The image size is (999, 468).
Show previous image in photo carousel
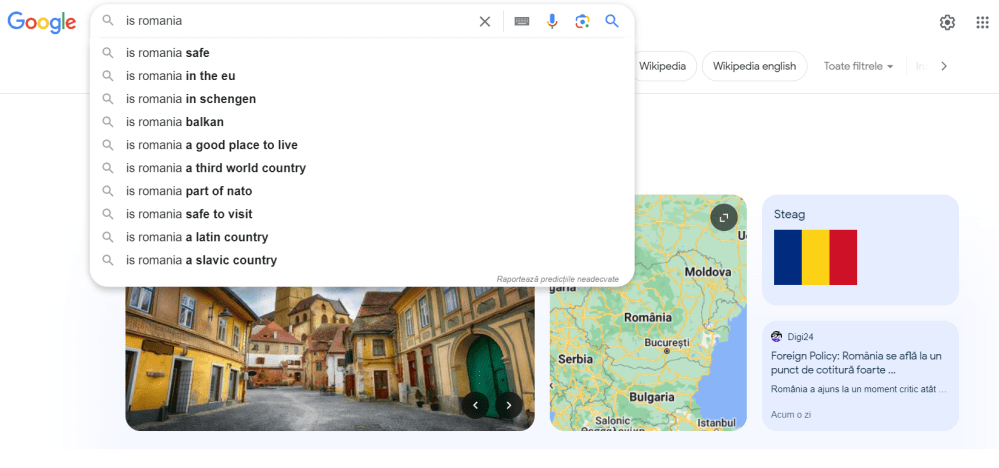tap(475, 405)
